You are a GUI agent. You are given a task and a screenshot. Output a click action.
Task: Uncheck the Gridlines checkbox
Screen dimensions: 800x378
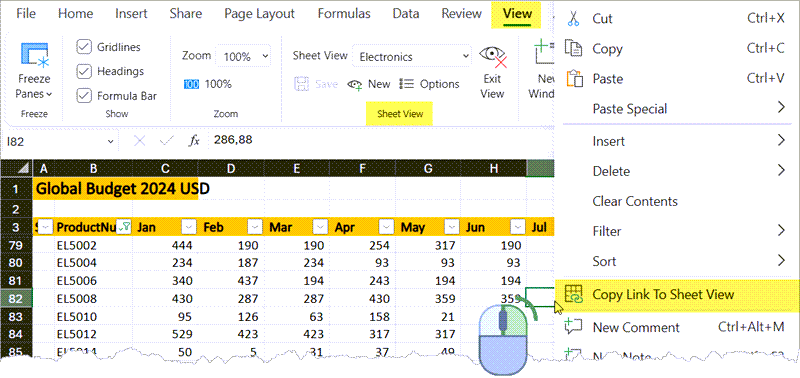coord(84,47)
